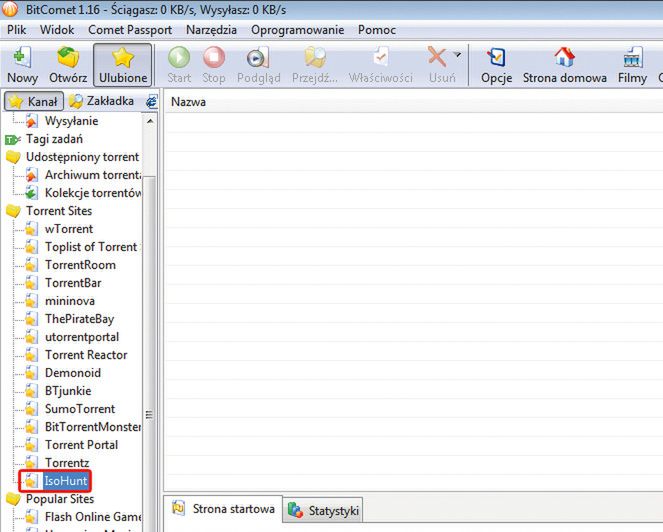The width and height of the screenshot is (663, 532).
Task: Select Archiwum torrenta tree item
Action: tap(93, 175)
